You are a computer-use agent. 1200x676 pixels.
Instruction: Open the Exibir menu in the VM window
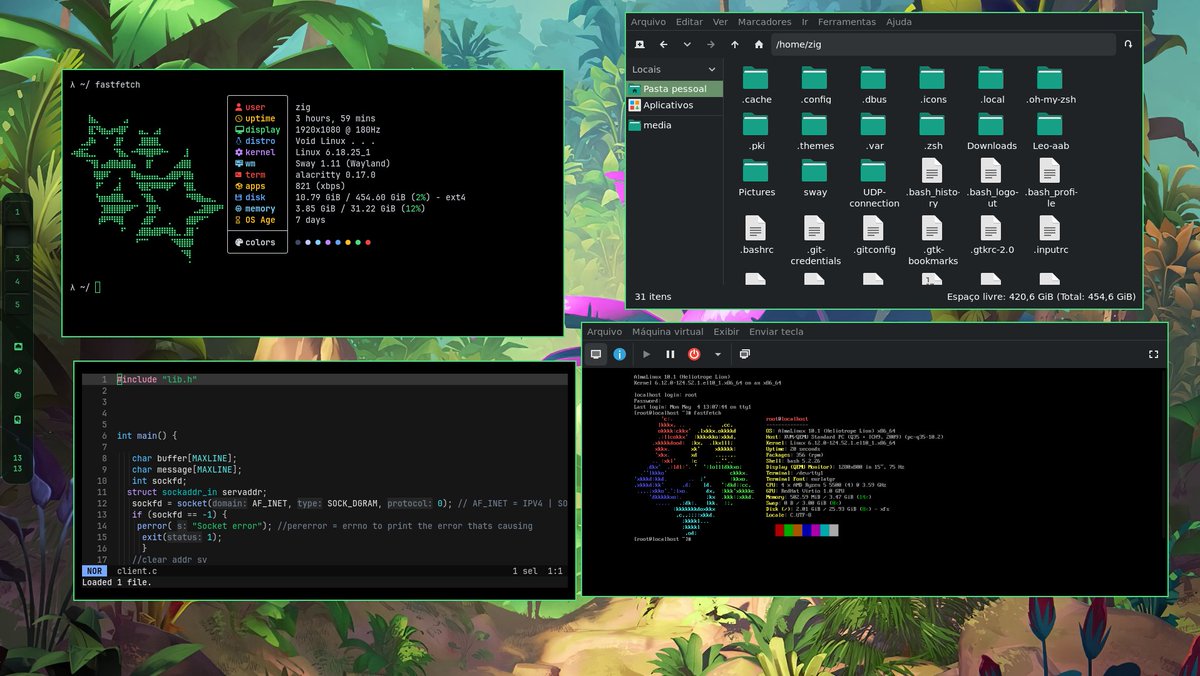click(726, 332)
